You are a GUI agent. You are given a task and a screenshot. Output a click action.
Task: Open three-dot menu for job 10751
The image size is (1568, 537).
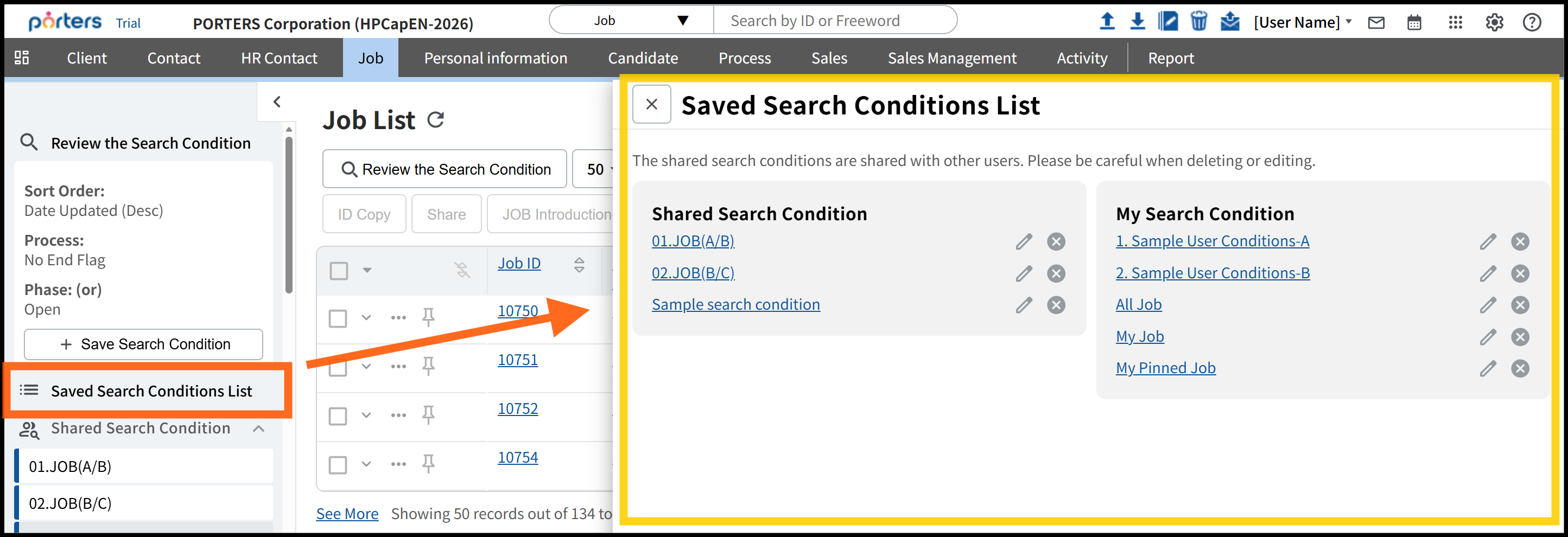coord(398,366)
